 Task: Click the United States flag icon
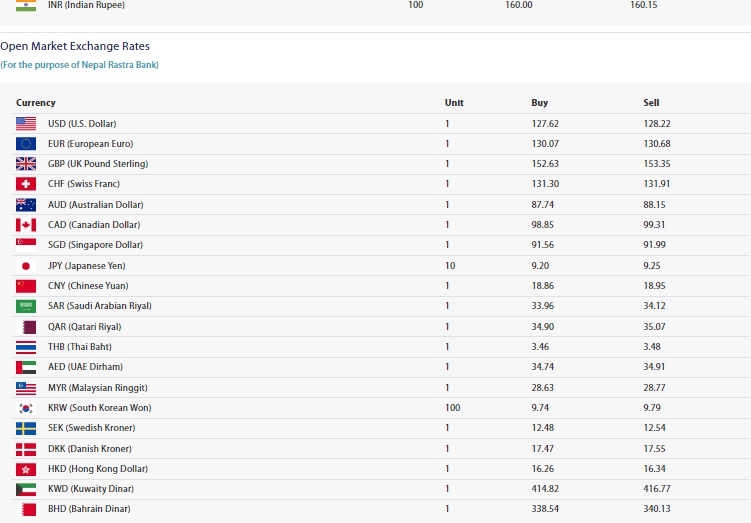coord(26,124)
